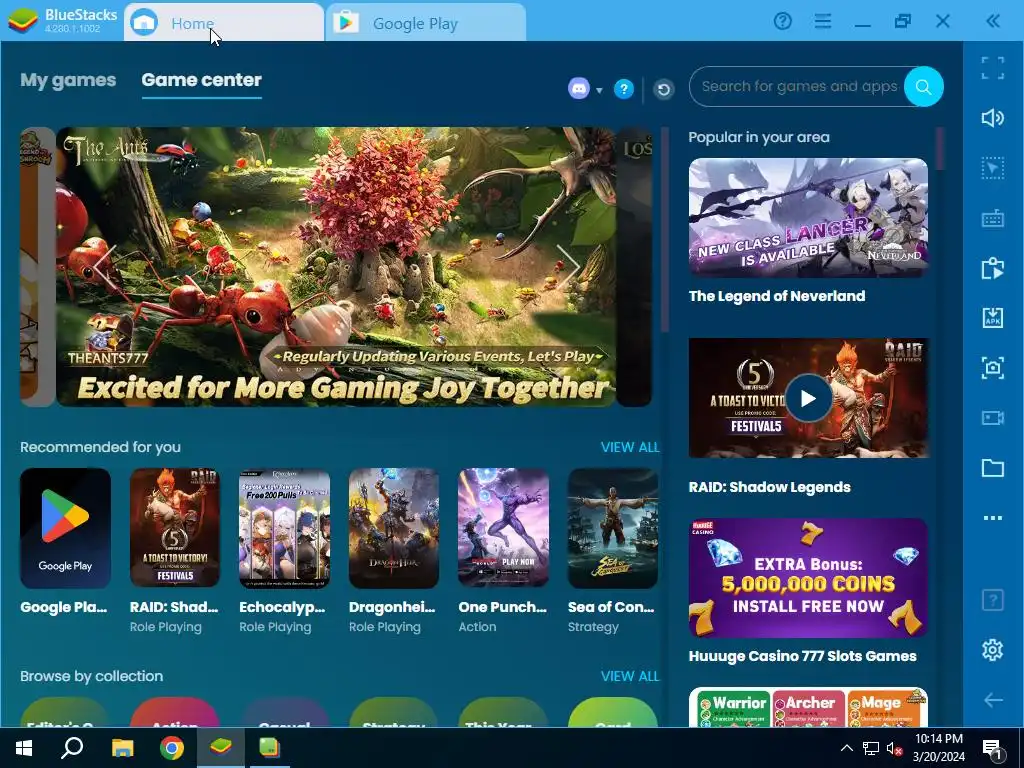This screenshot has width=1024, height=768.
Task: Open the multi-instance sync icon
Action: (993, 268)
